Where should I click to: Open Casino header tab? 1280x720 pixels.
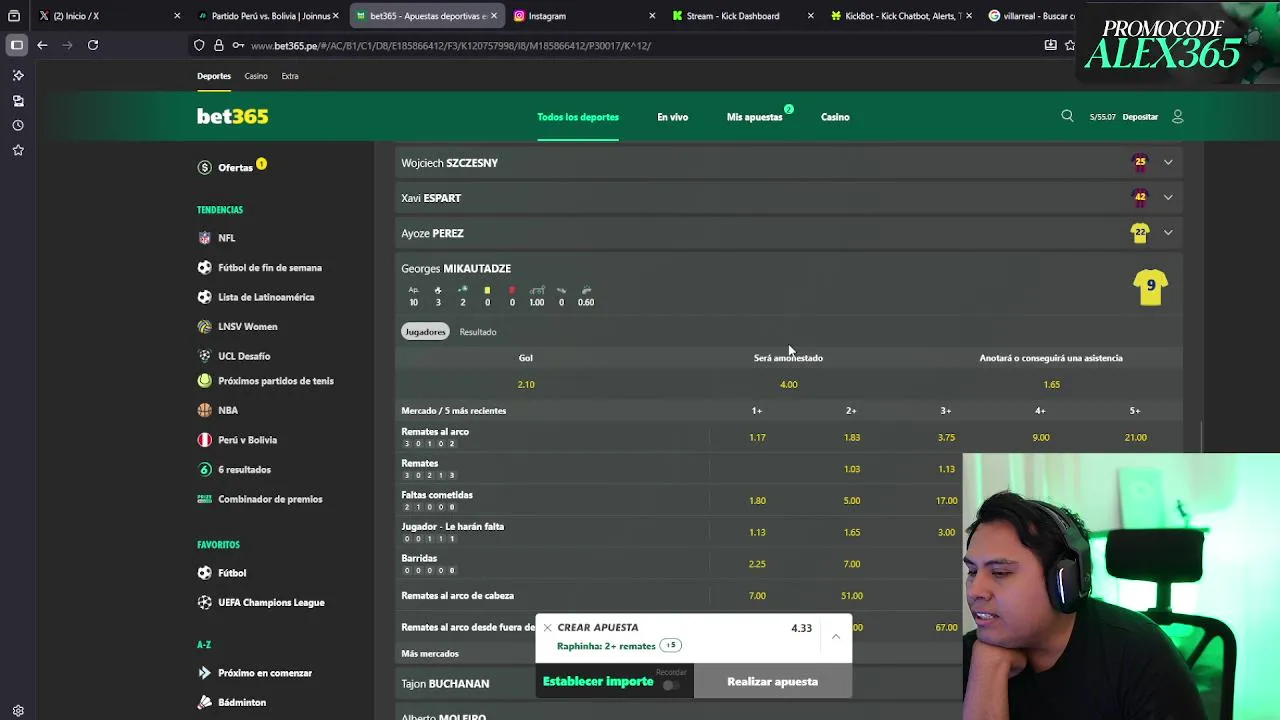pos(835,117)
